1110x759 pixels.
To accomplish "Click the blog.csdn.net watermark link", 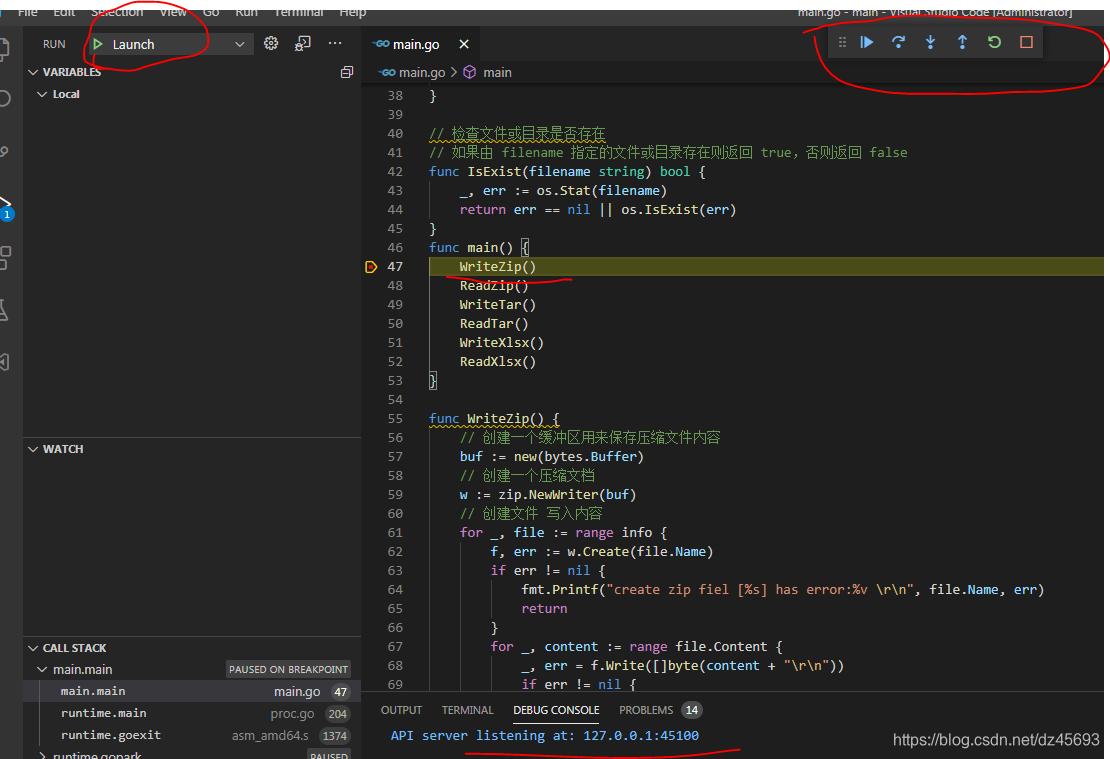I will pyautogui.click(x=996, y=738).
